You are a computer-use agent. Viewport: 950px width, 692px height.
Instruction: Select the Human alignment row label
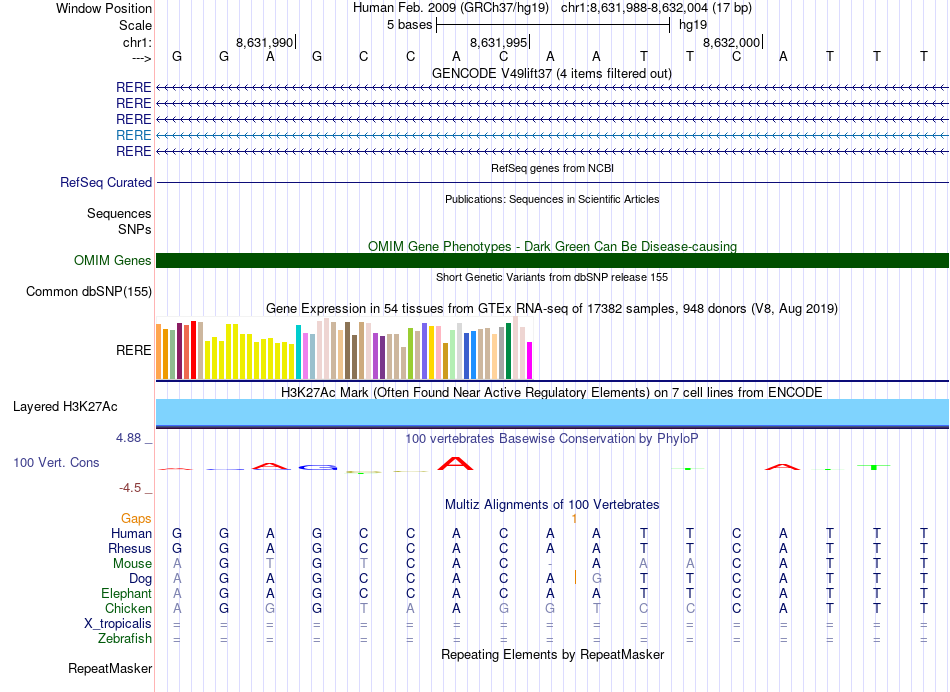(x=131, y=534)
